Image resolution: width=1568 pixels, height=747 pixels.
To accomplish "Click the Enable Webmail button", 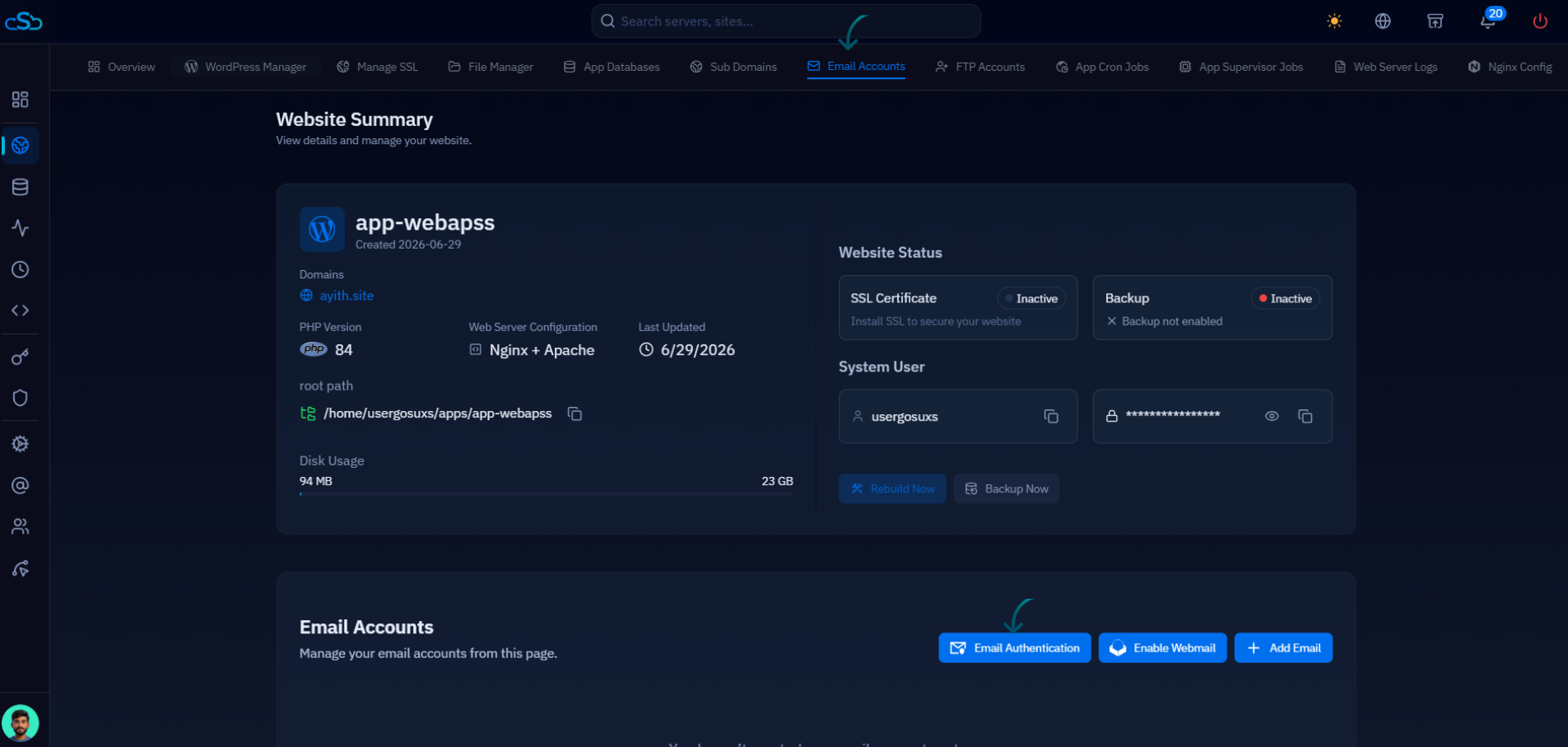I will click(1163, 648).
